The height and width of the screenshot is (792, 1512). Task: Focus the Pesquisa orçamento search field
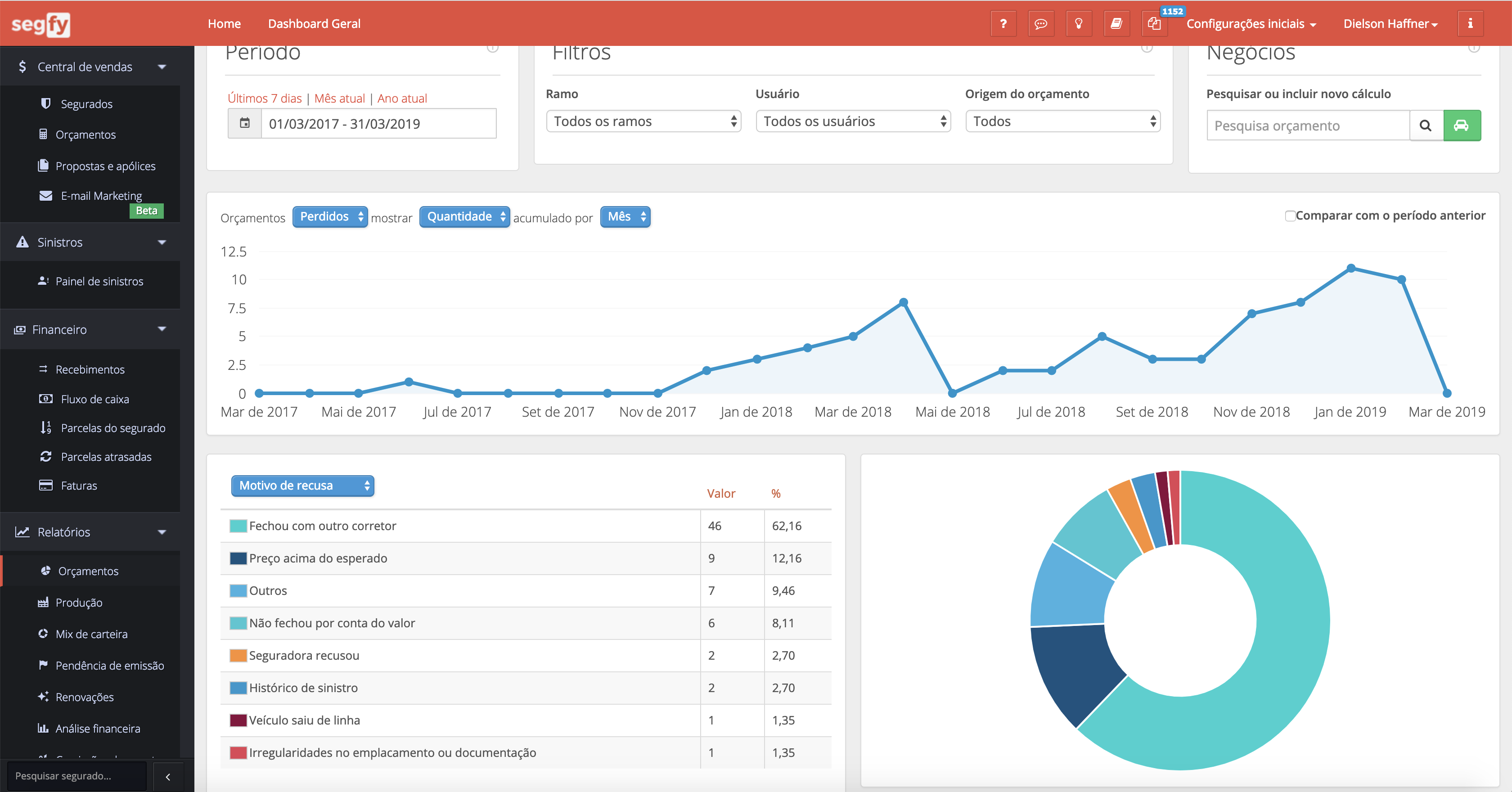coord(1308,126)
